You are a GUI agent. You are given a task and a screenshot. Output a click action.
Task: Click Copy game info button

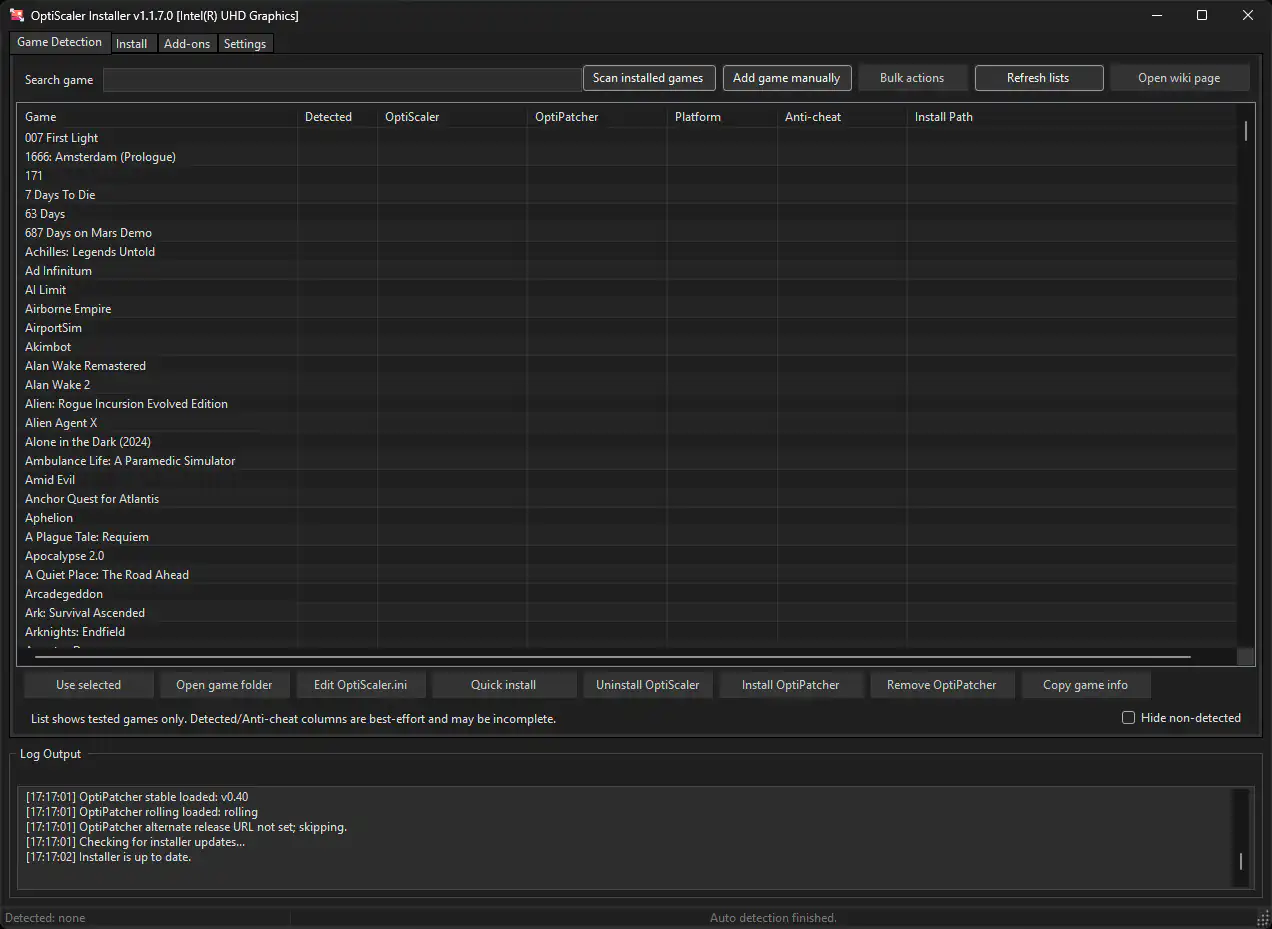(x=1085, y=685)
